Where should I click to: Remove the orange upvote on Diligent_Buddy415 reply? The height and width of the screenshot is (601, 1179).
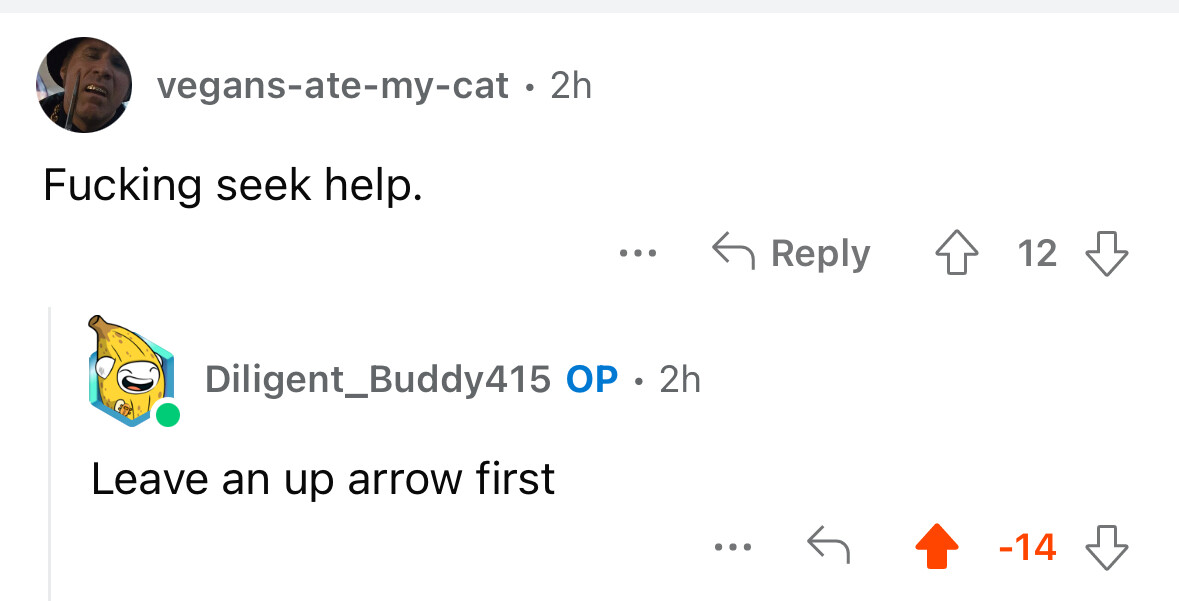pos(937,547)
